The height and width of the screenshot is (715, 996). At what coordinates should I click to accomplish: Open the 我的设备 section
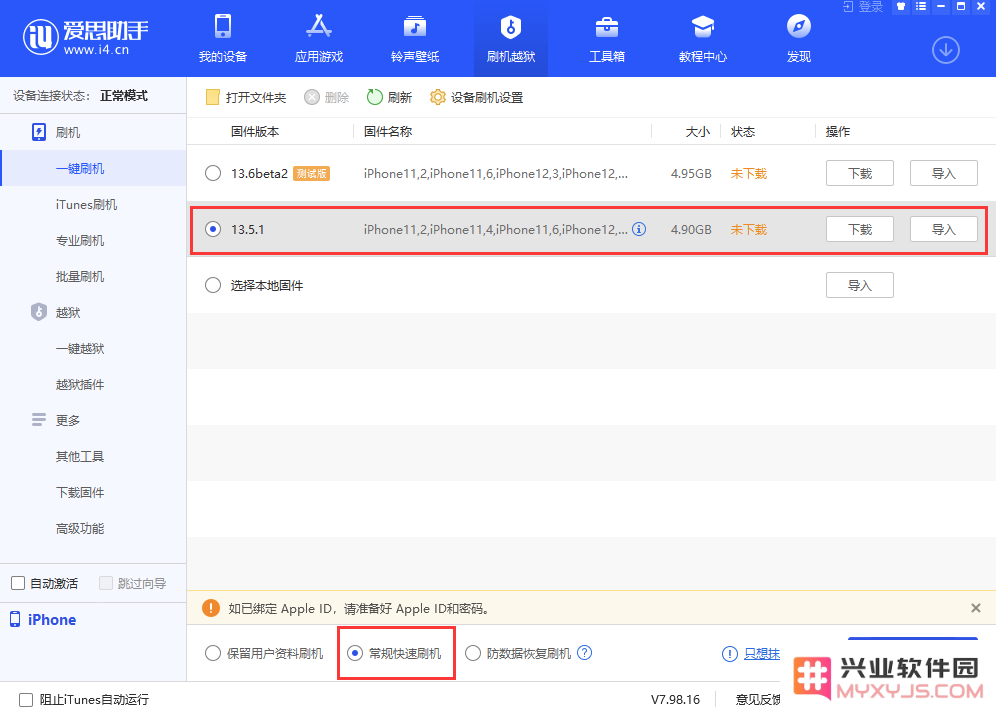[223, 38]
